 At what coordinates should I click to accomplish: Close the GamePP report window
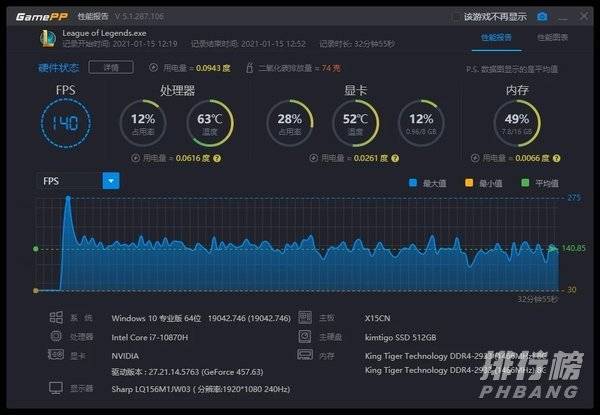point(584,16)
